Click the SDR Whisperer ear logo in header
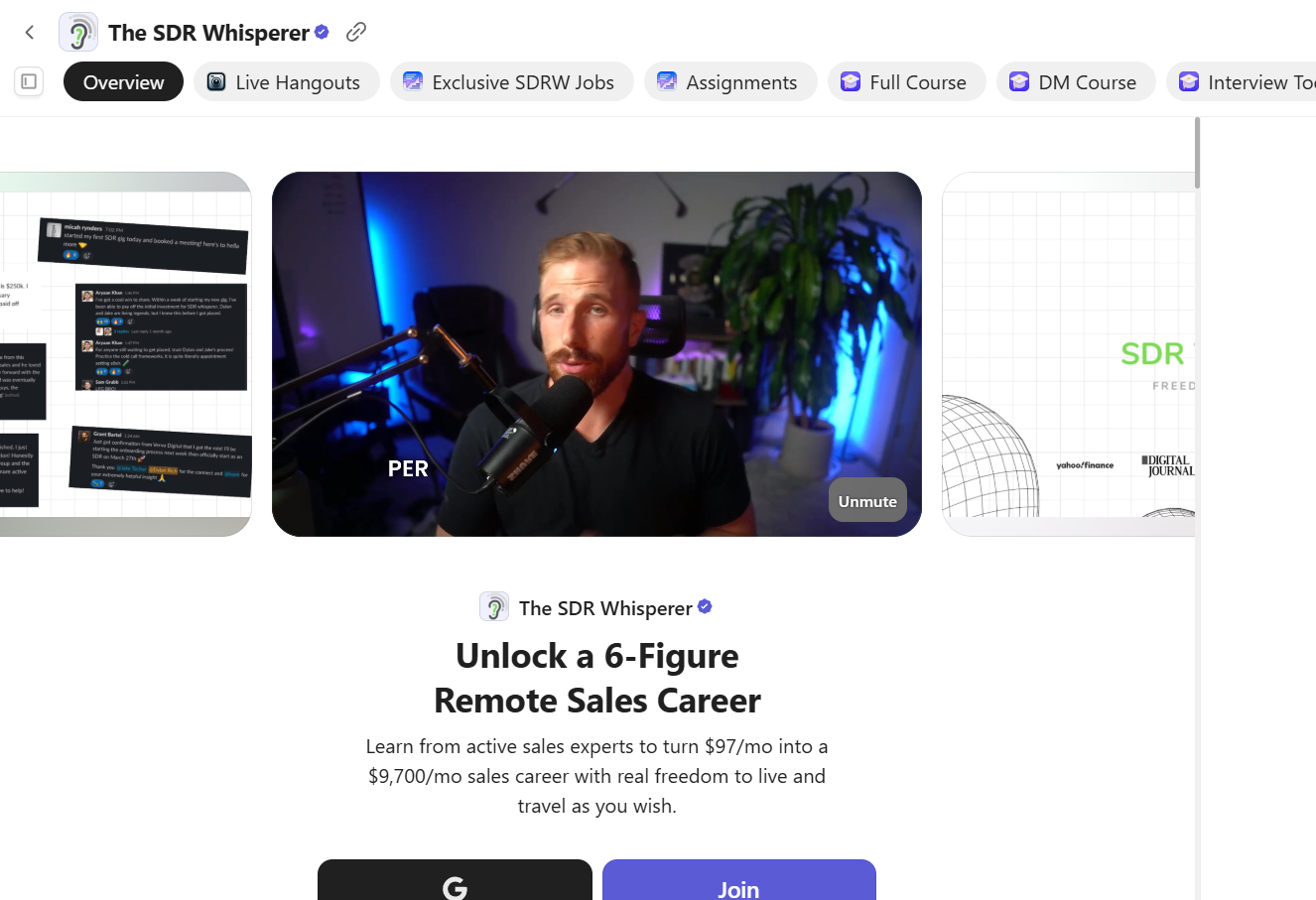The image size is (1316, 900). tap(78, 33)
